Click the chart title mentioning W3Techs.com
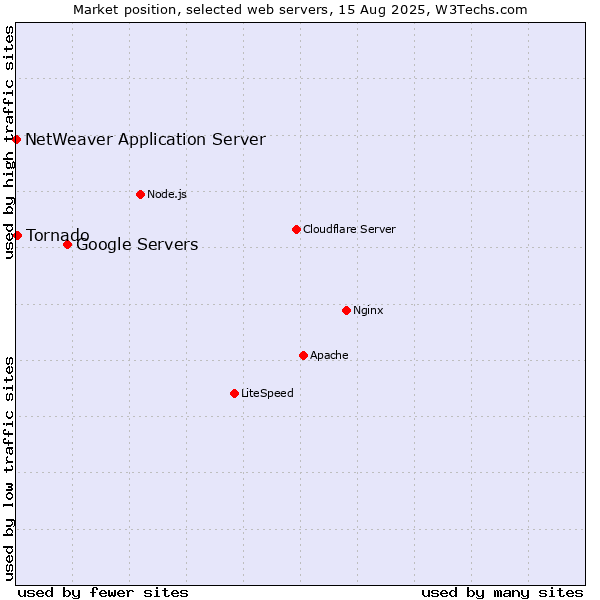 click(300, 10)
